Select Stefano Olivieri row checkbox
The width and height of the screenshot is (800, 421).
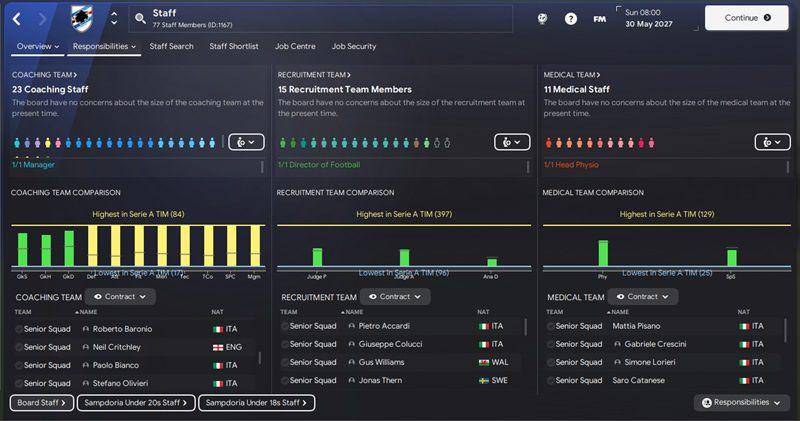(x=19, y=383)
